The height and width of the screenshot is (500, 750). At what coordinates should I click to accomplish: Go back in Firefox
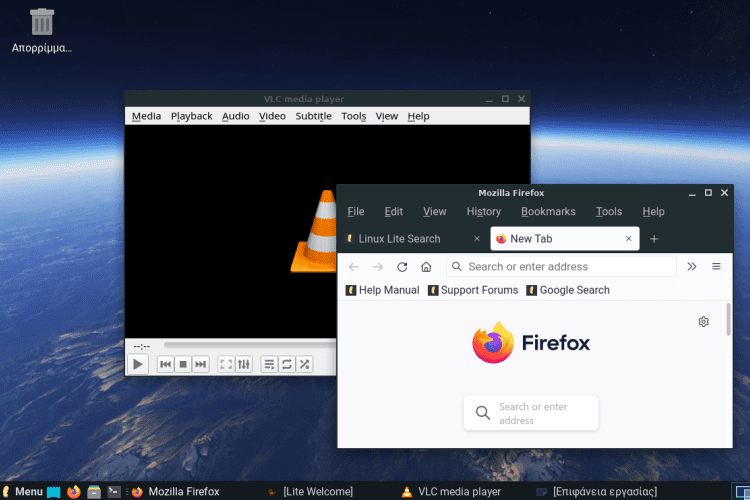[353, 267]
